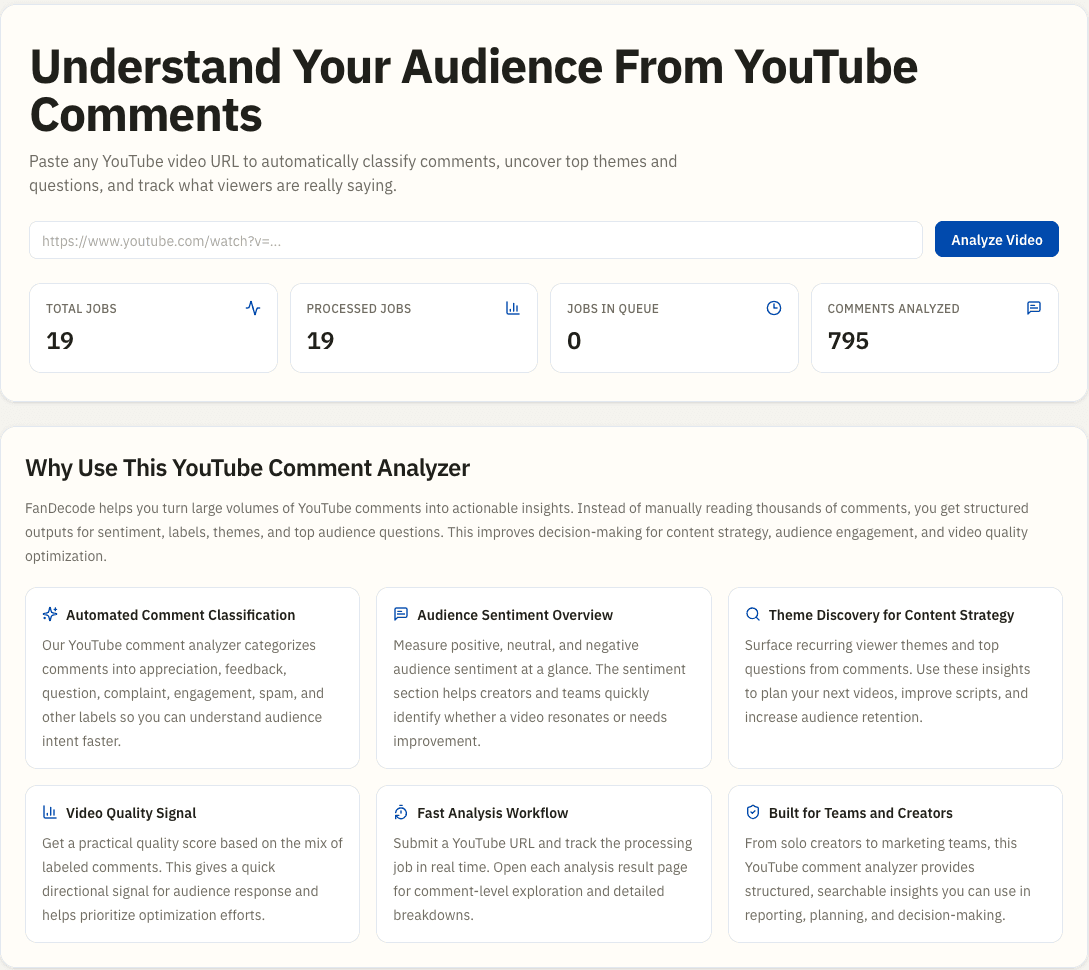Click the refresh-clock icon beside Fast Analysis Workflow

tap(401, 813)
